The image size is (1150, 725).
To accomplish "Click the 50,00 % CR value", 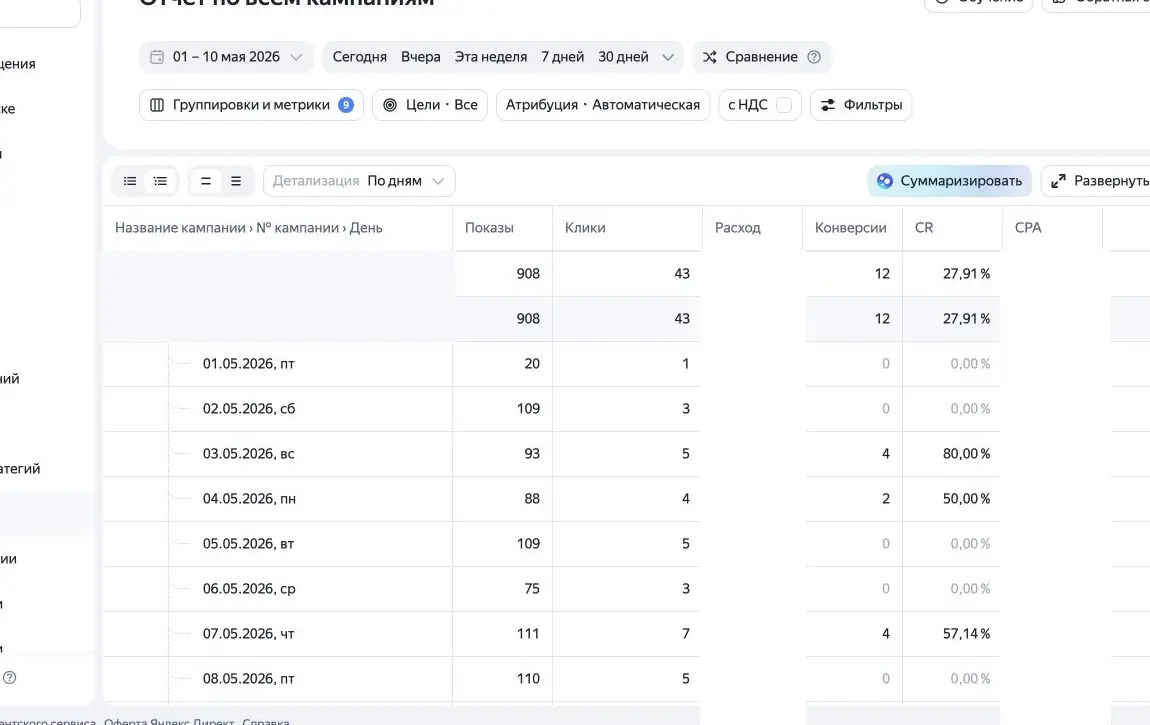I will pos(966,499).
